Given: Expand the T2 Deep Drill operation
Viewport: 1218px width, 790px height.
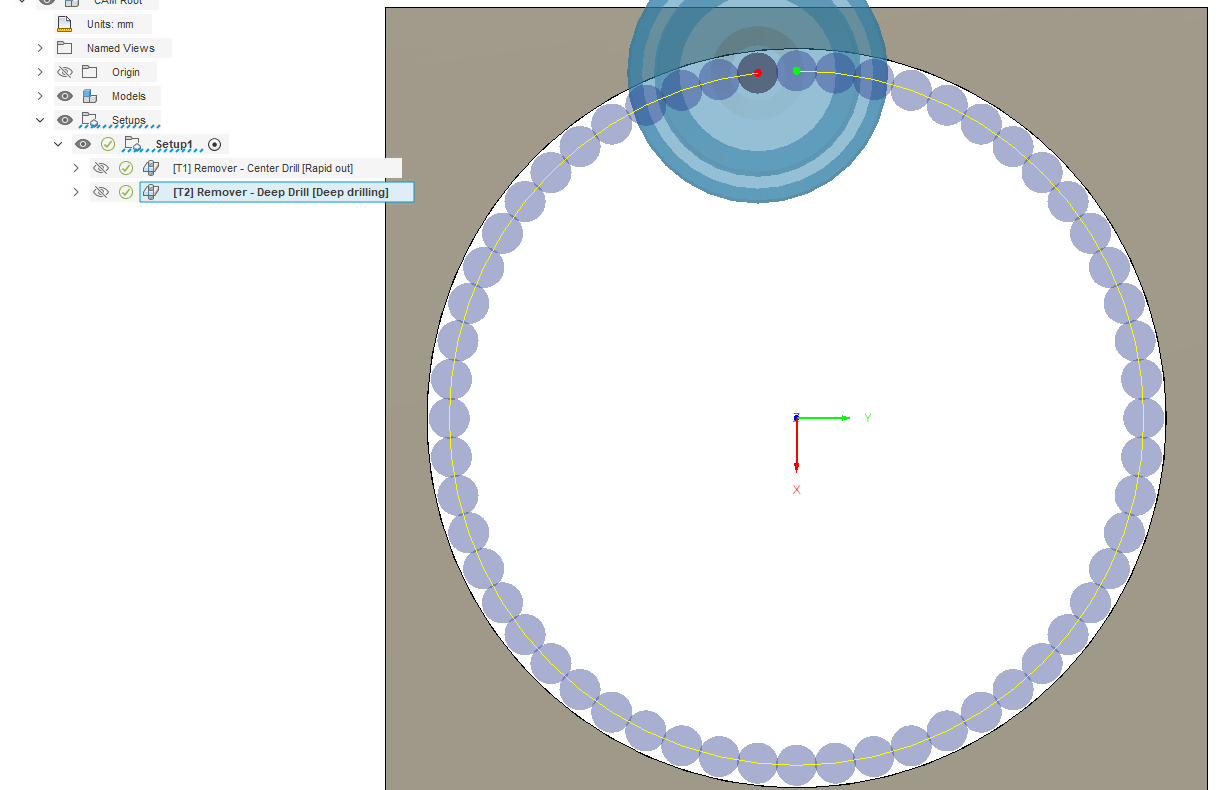Looking at the screenshot, I should (76, 192).
